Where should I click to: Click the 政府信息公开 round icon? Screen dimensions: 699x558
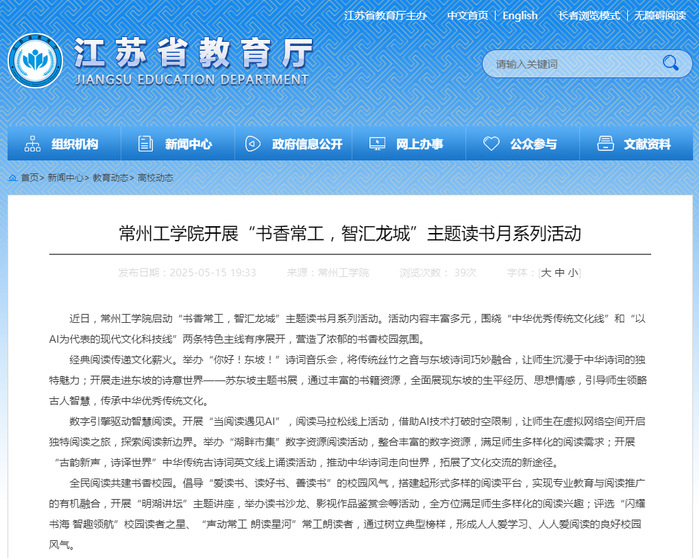[253, 144]
